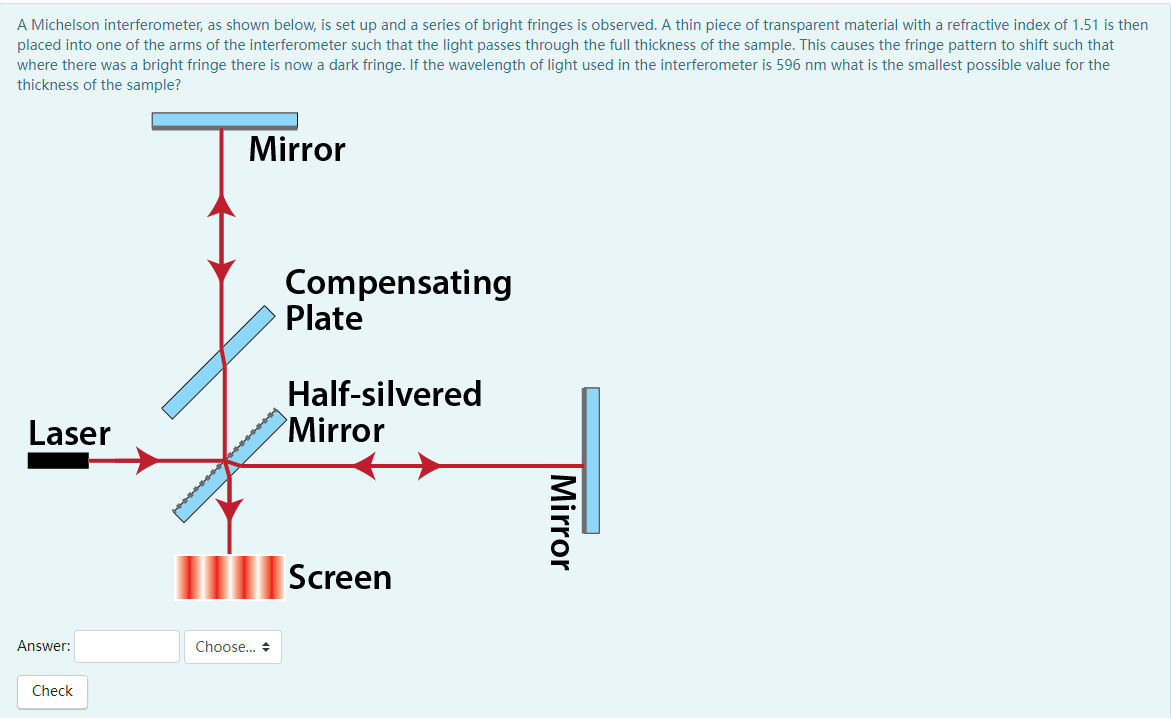Click the Answer input field
Screen dimensions: 1171x718
coord(126,646)
